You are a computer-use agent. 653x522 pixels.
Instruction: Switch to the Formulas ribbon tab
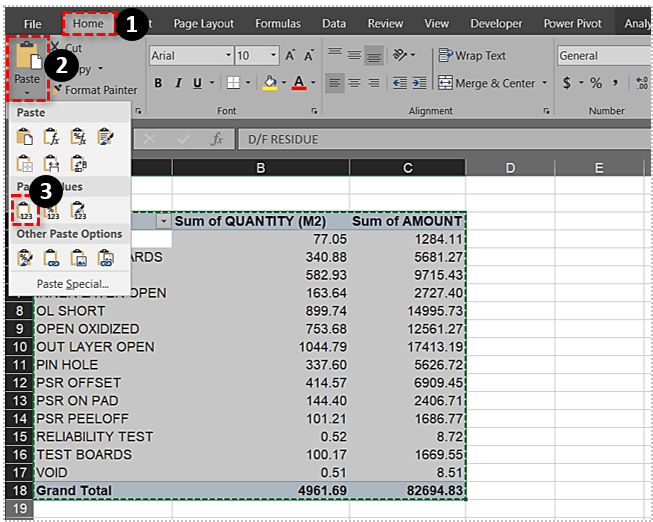pyautogui.click(x=277, y=23)
